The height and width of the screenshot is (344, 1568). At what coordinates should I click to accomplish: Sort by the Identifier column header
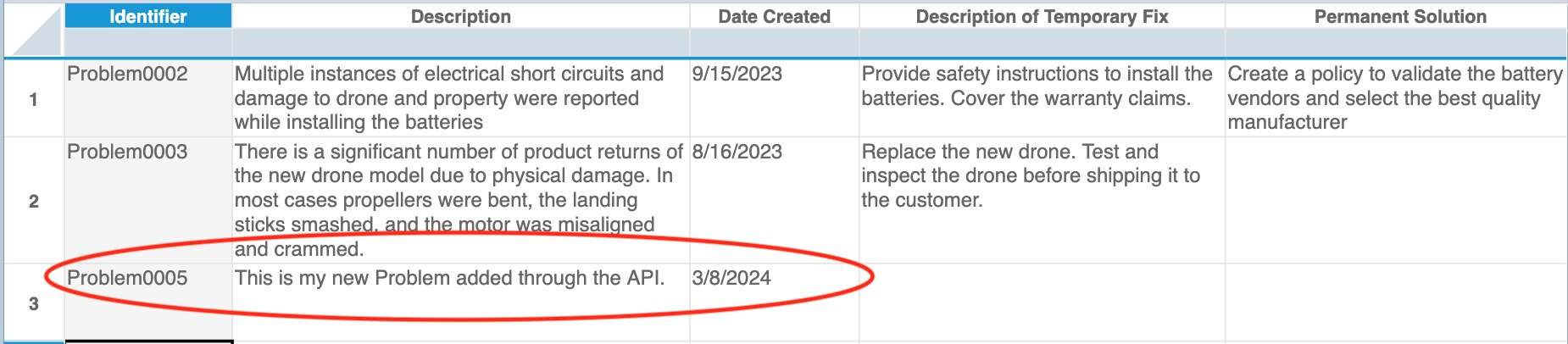coord(147,16)
